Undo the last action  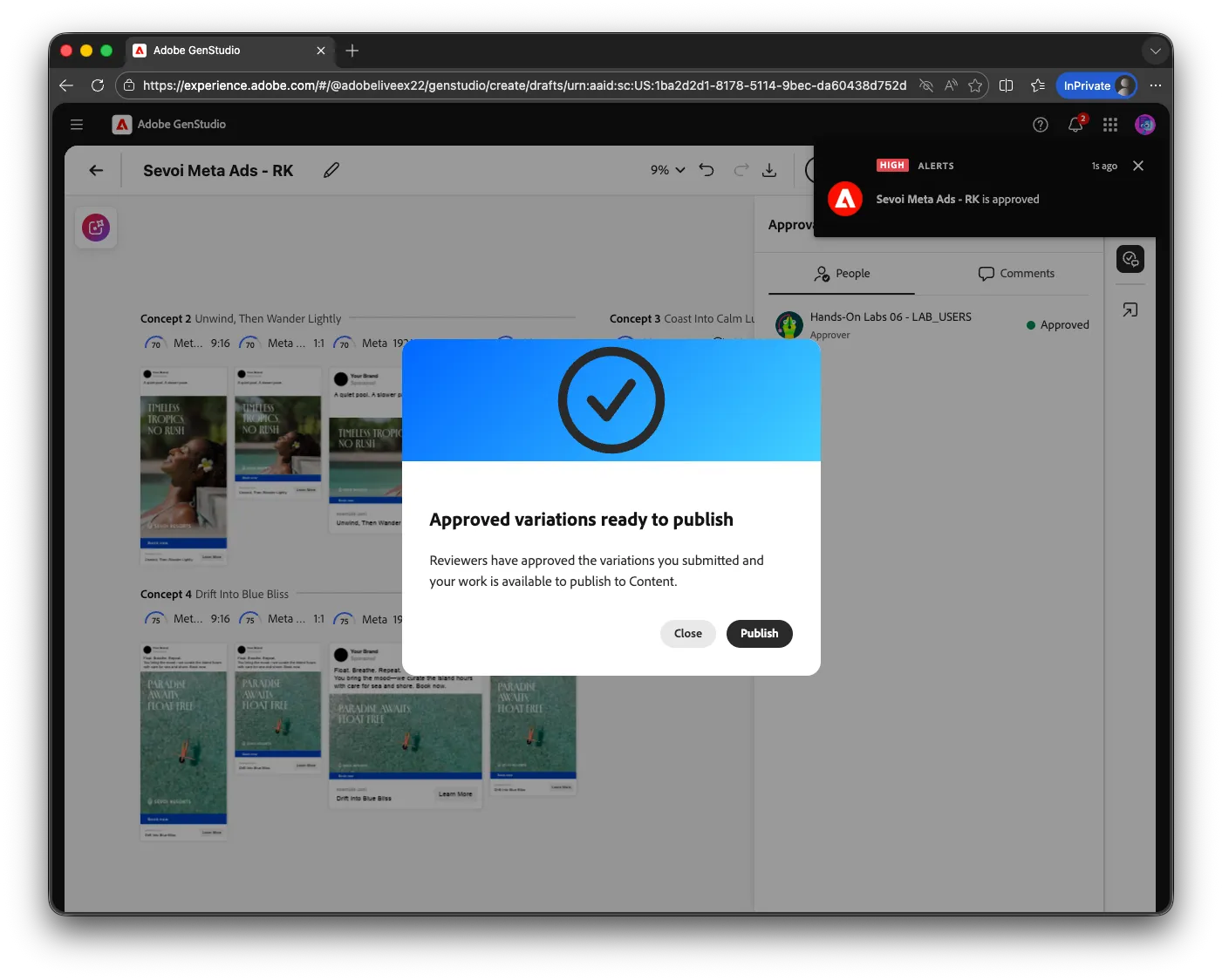(707, 171)
